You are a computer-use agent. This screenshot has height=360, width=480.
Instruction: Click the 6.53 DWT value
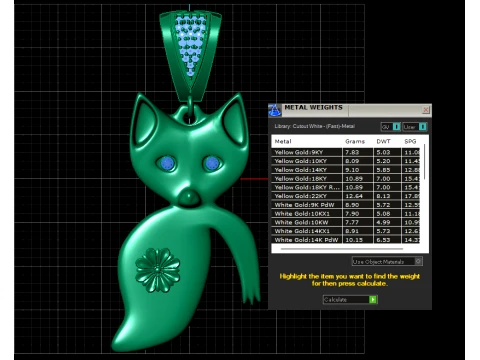(383, 240)
